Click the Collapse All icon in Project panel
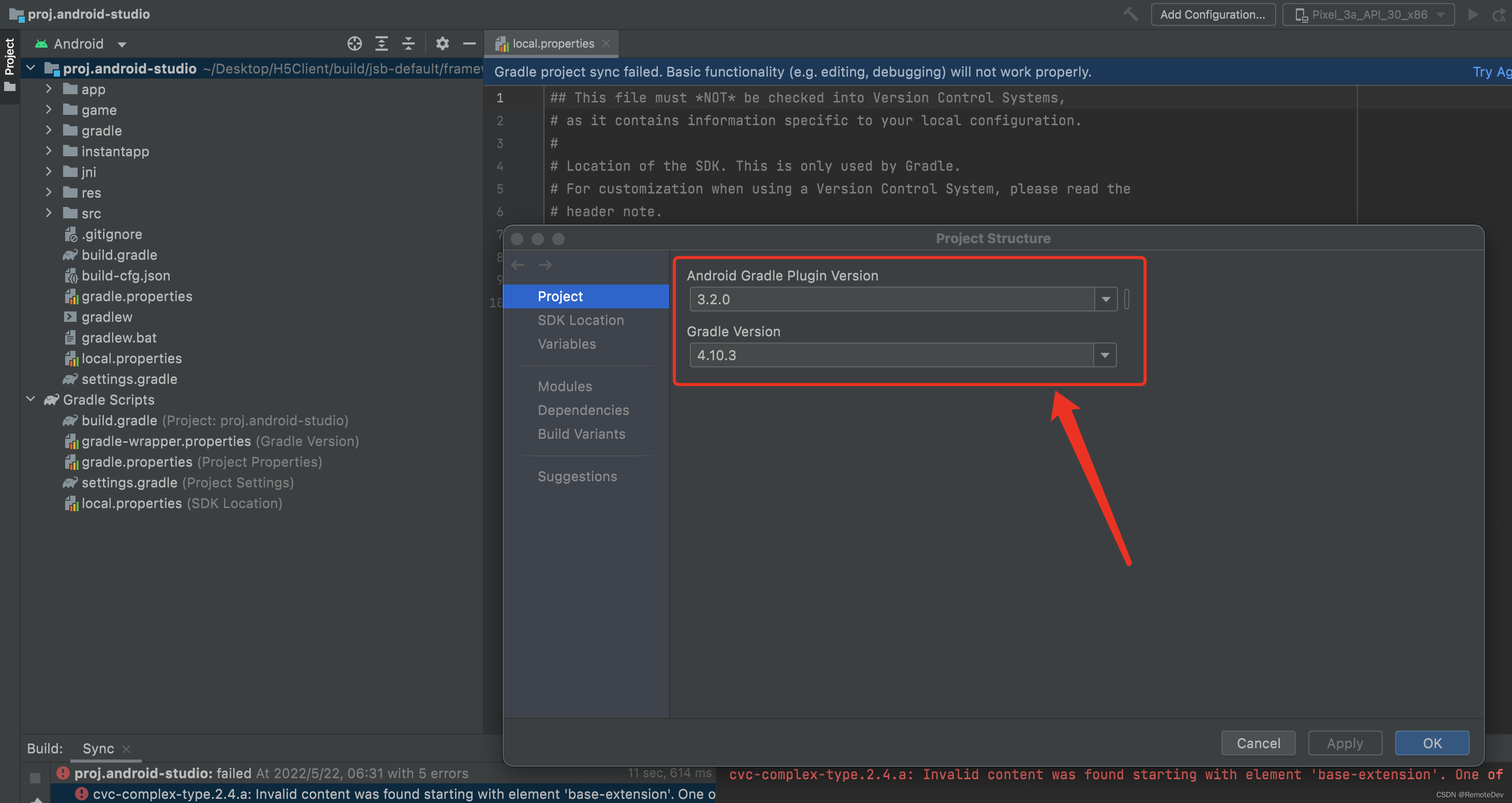Viewport: 1512px width, 803px height. [x=409, y=43]
